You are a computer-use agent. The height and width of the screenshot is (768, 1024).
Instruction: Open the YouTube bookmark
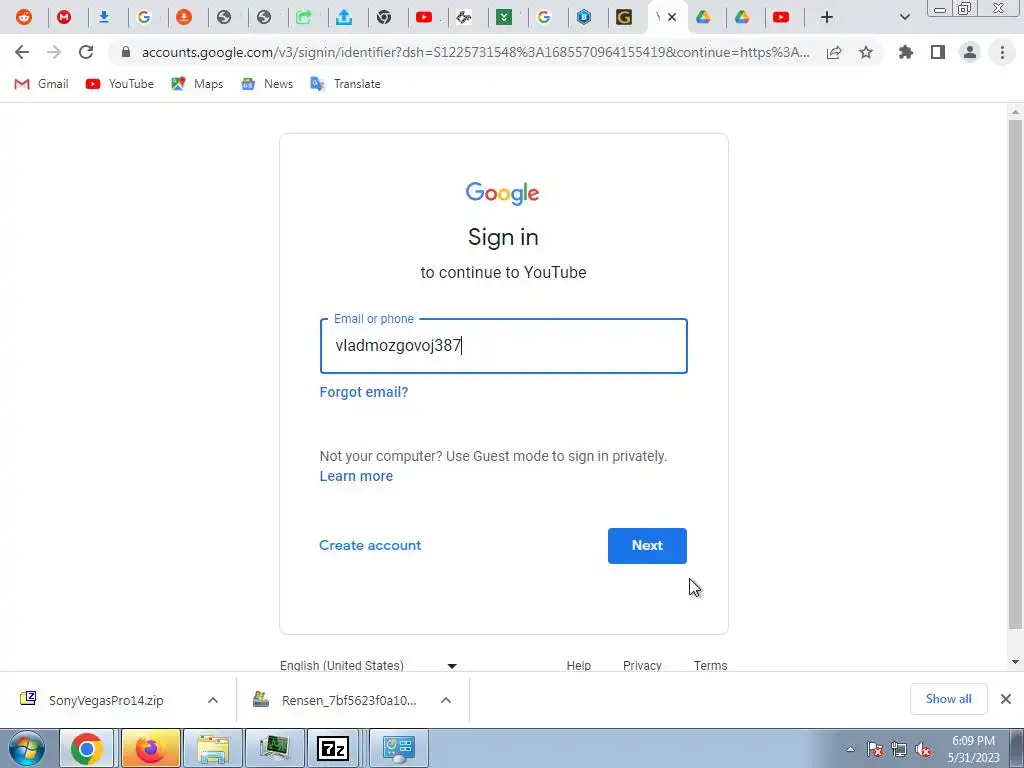click(120, 84)
